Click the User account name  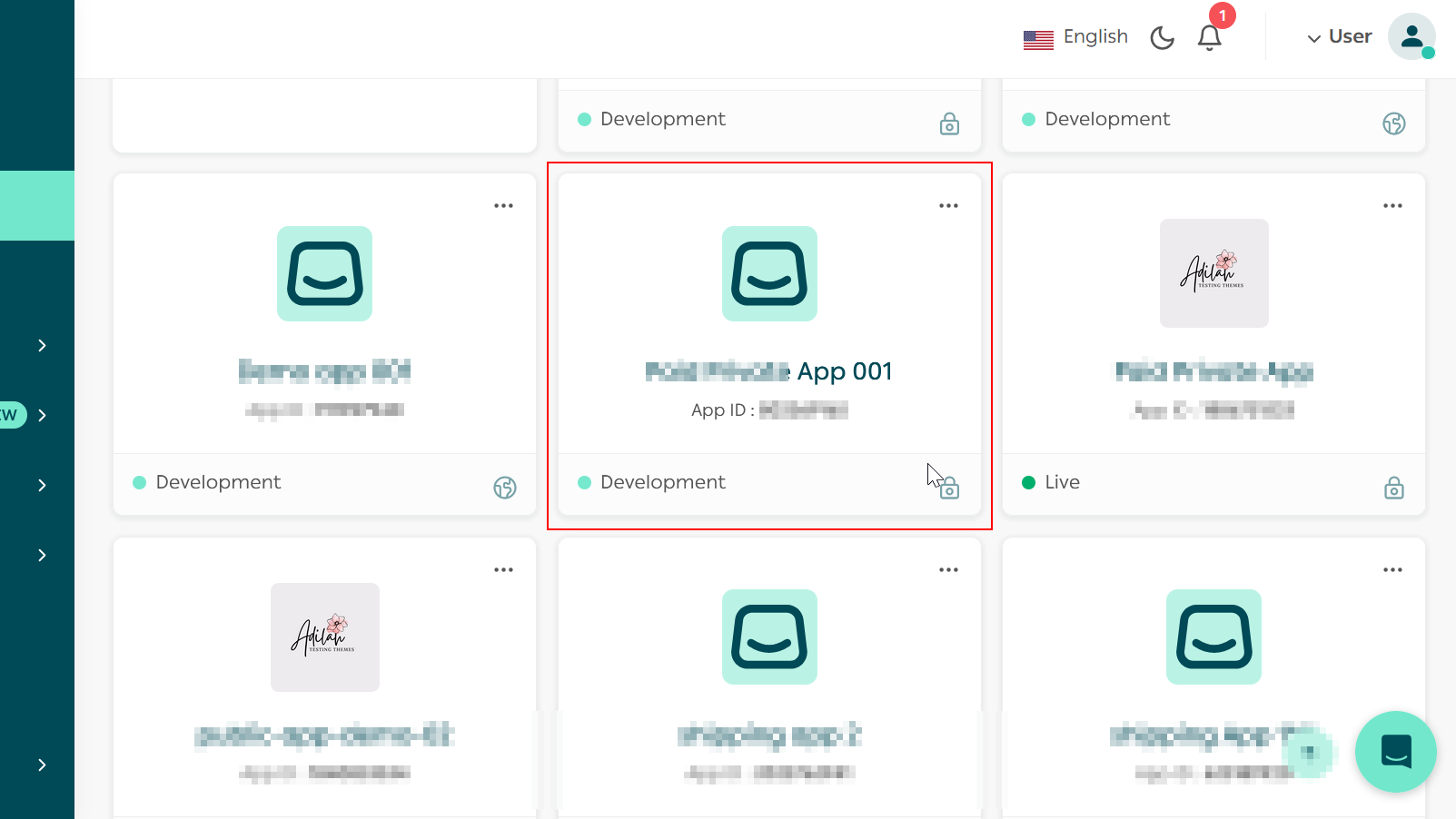[x=1350, y=36]
